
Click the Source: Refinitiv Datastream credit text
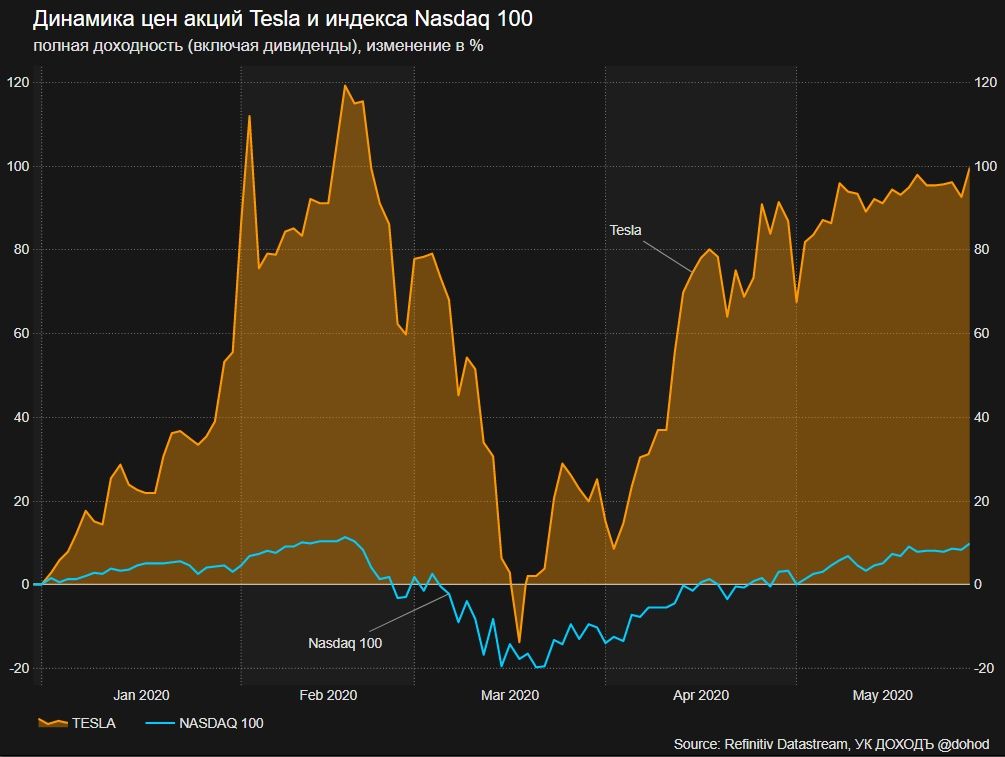click(x=831, y=744)
